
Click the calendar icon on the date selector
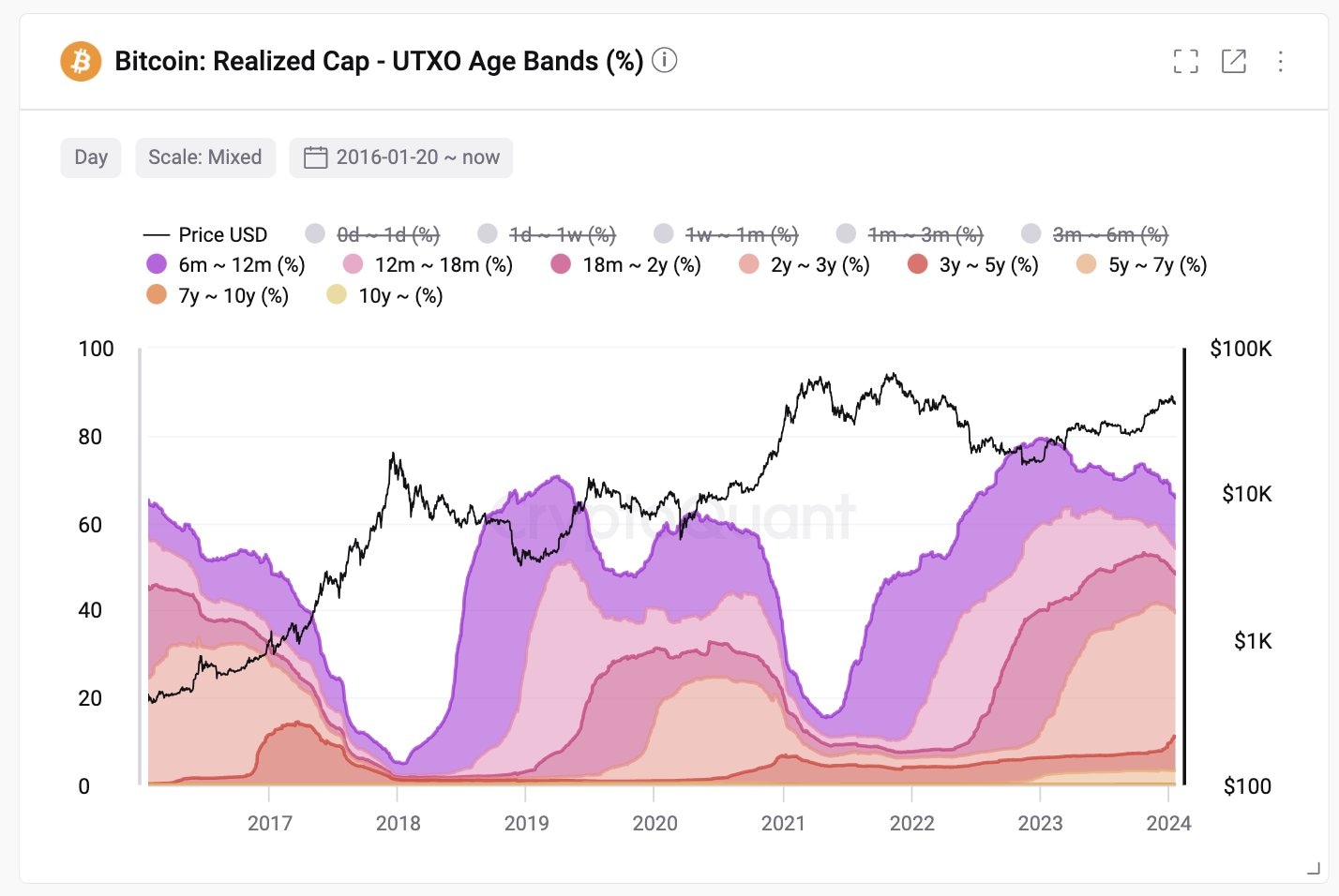point(315,157)
